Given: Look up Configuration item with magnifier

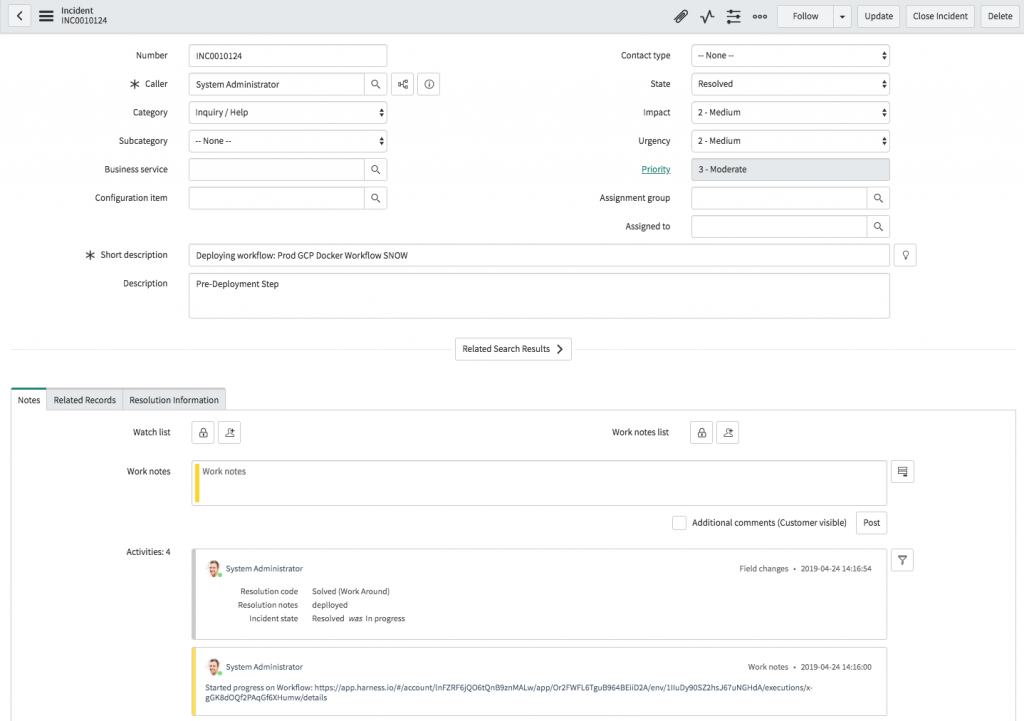Looking at the screenshot, I should point(376,198).
